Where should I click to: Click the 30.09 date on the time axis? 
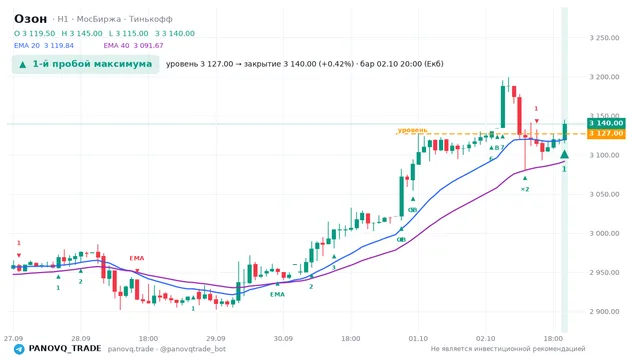[283, 338]
